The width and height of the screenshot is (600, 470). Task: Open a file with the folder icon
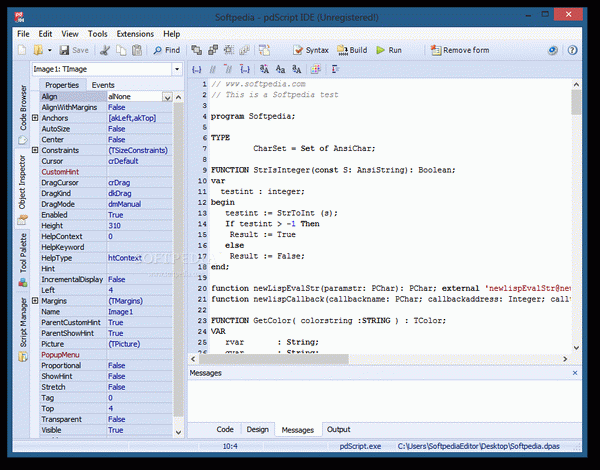[x=38, y=50]
